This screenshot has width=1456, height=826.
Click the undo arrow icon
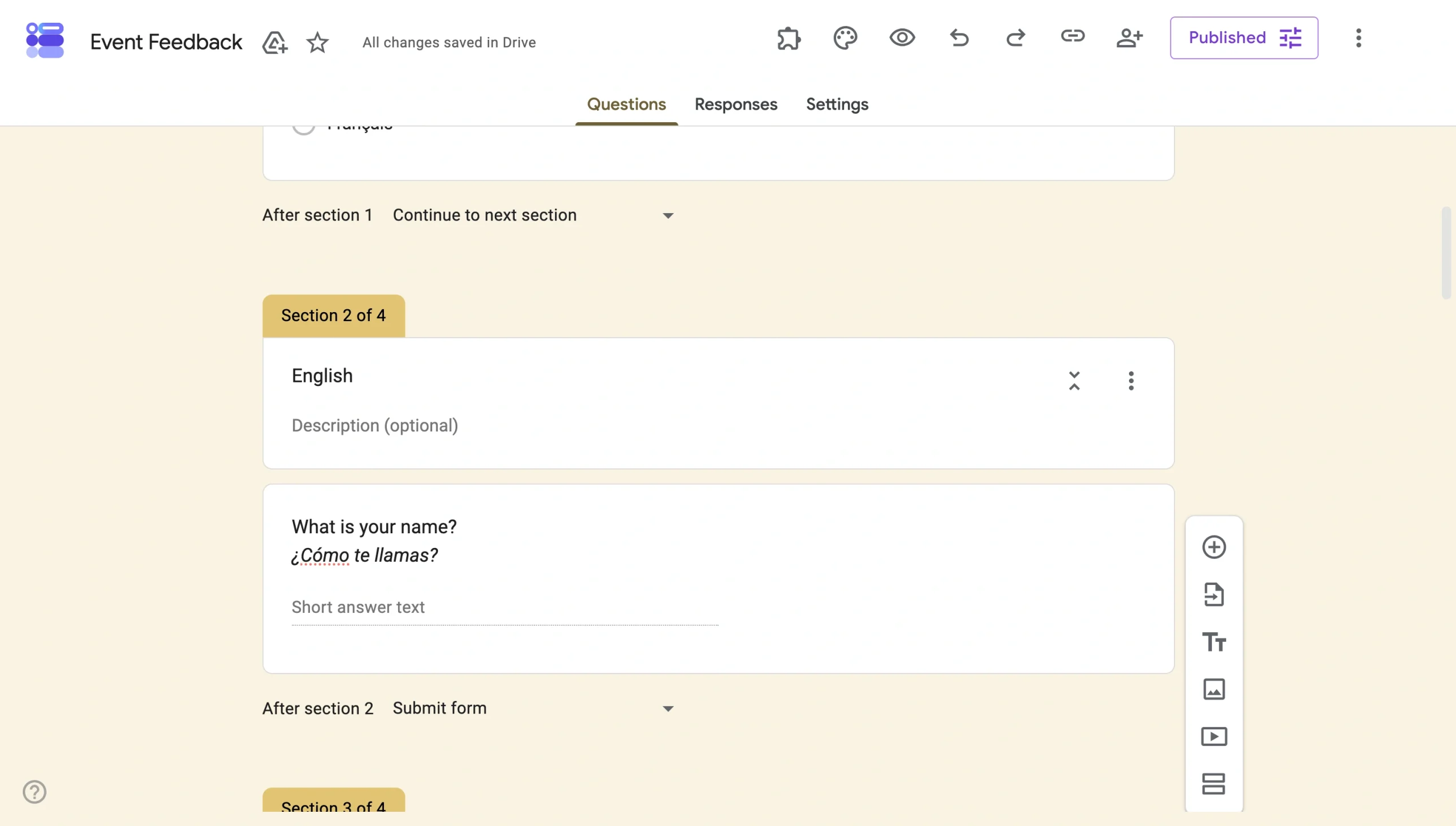[x=959, y=38]
